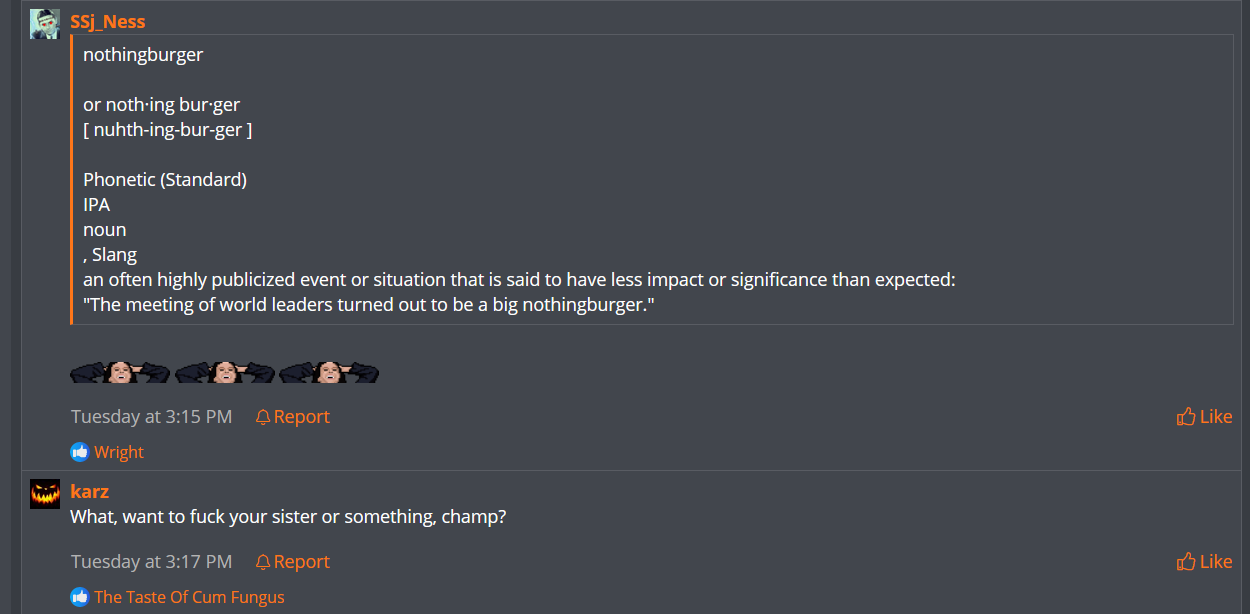Click the middle relaxing-man emoji
The width and height of the screenshot is (1250, 614).
point(225,372)
